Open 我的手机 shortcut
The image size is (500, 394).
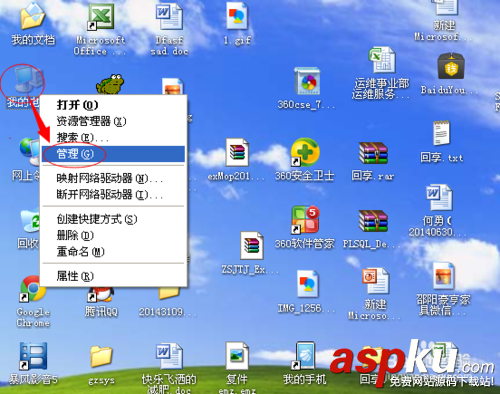[304, 356]
